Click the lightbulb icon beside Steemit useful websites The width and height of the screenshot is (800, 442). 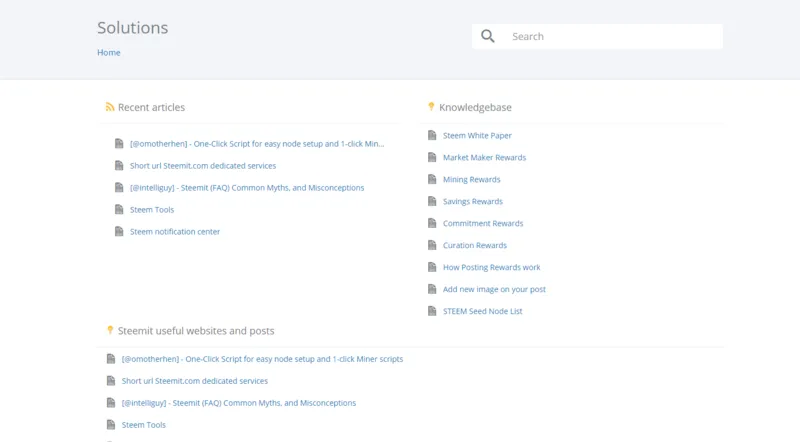point(110,330)
